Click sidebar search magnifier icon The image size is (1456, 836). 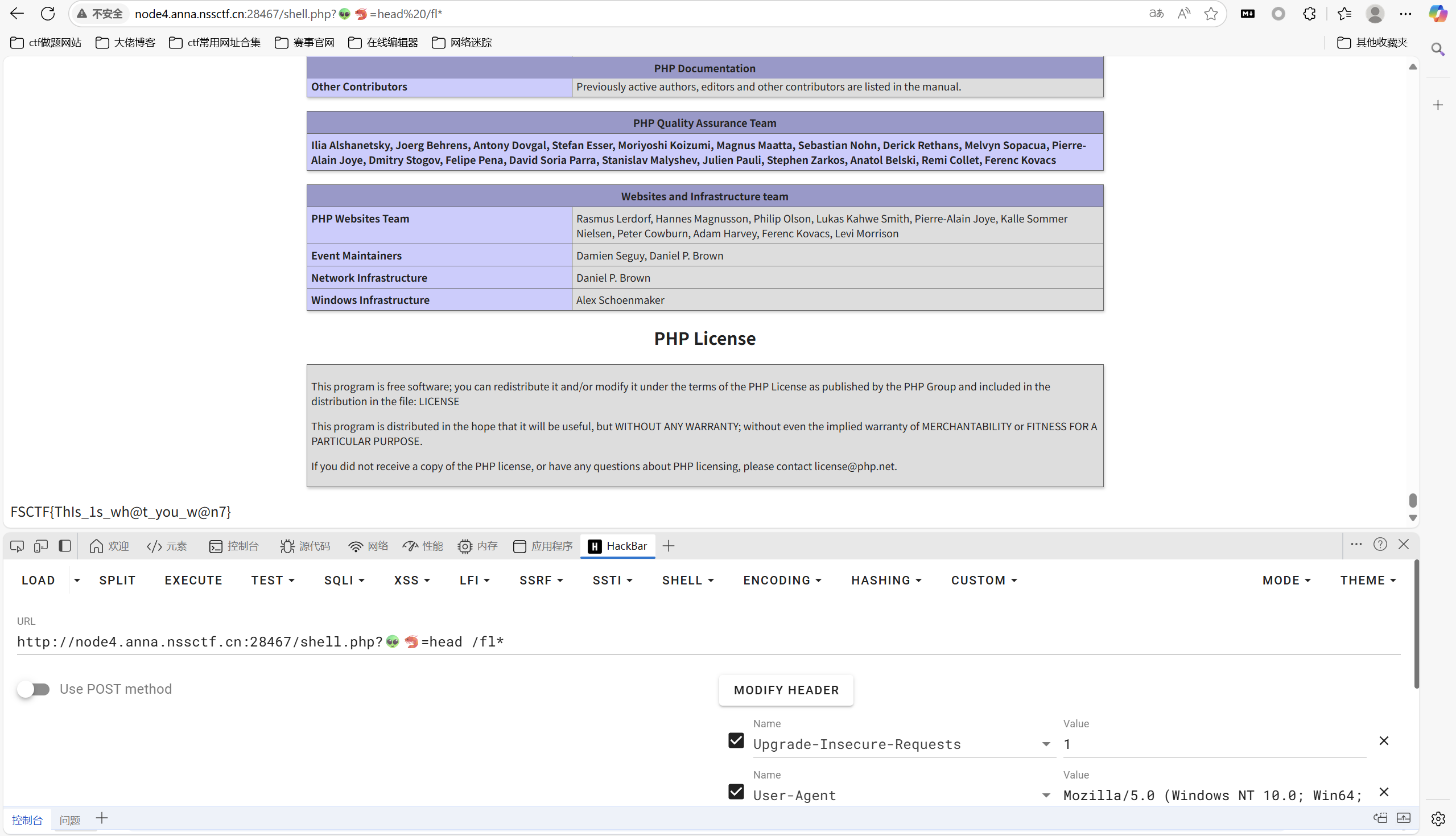coord(1438,50)
